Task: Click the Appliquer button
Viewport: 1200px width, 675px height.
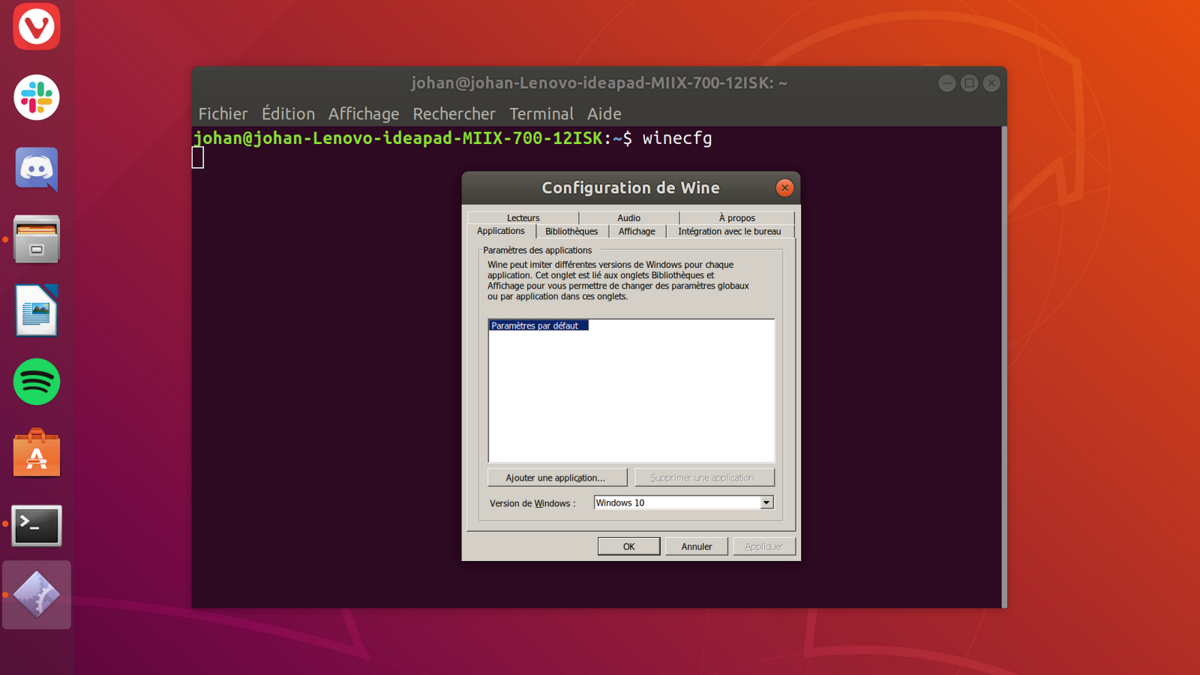Action: click(x=764, y=546)
